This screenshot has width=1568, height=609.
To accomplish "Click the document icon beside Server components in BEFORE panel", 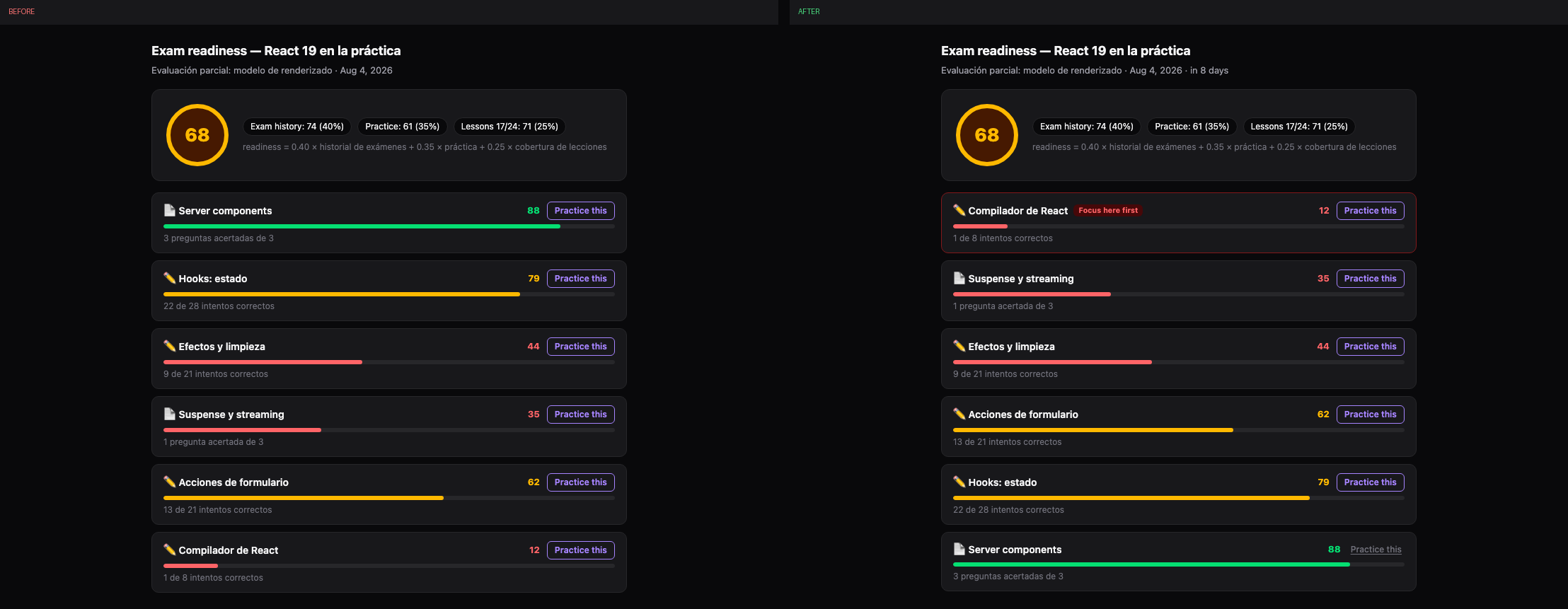I will (170, 210).
